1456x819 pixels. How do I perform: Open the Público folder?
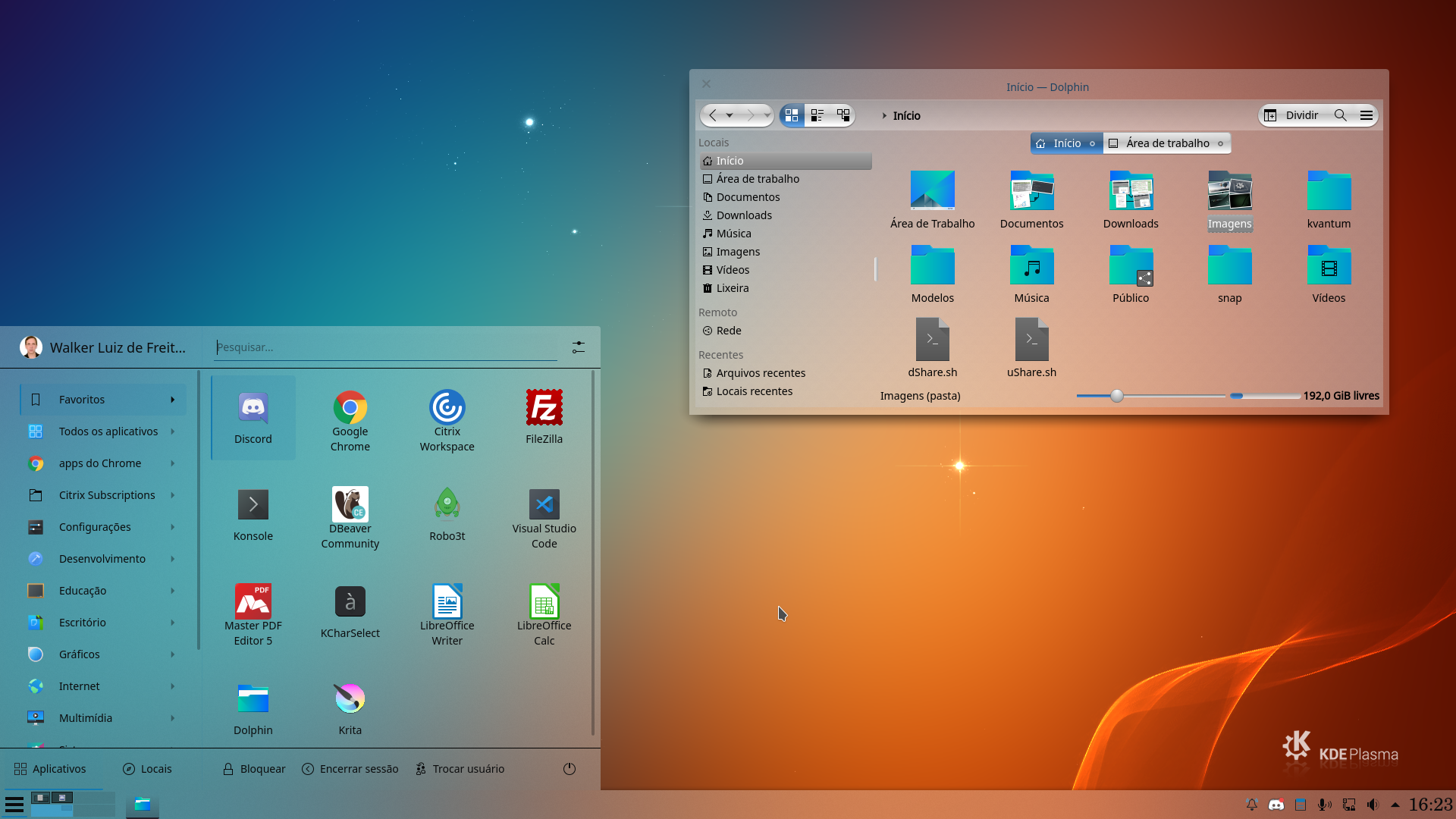[x=1131, y=274]
